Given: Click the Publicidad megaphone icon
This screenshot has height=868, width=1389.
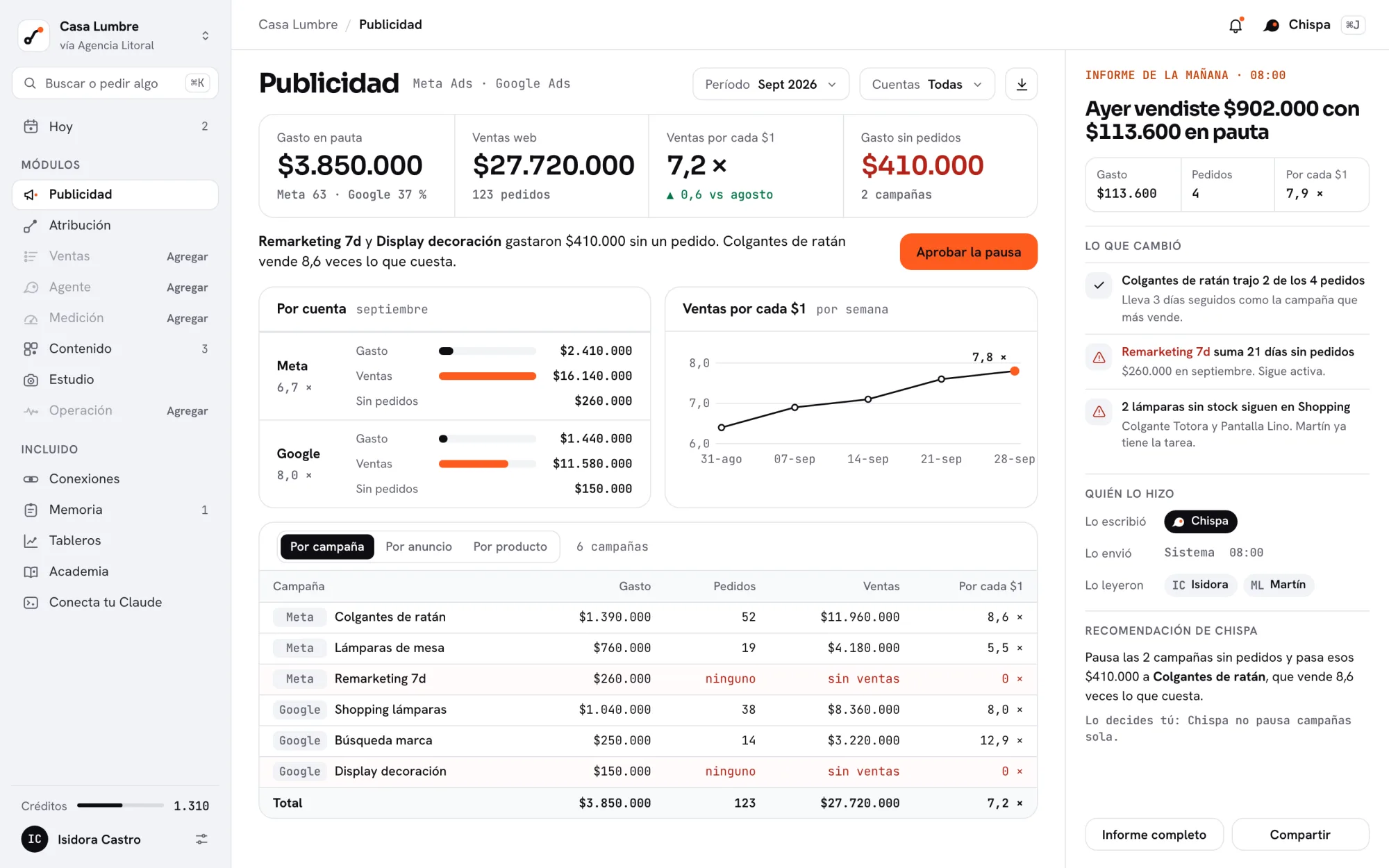Looking at the screenshot, I should pos(31,194).
